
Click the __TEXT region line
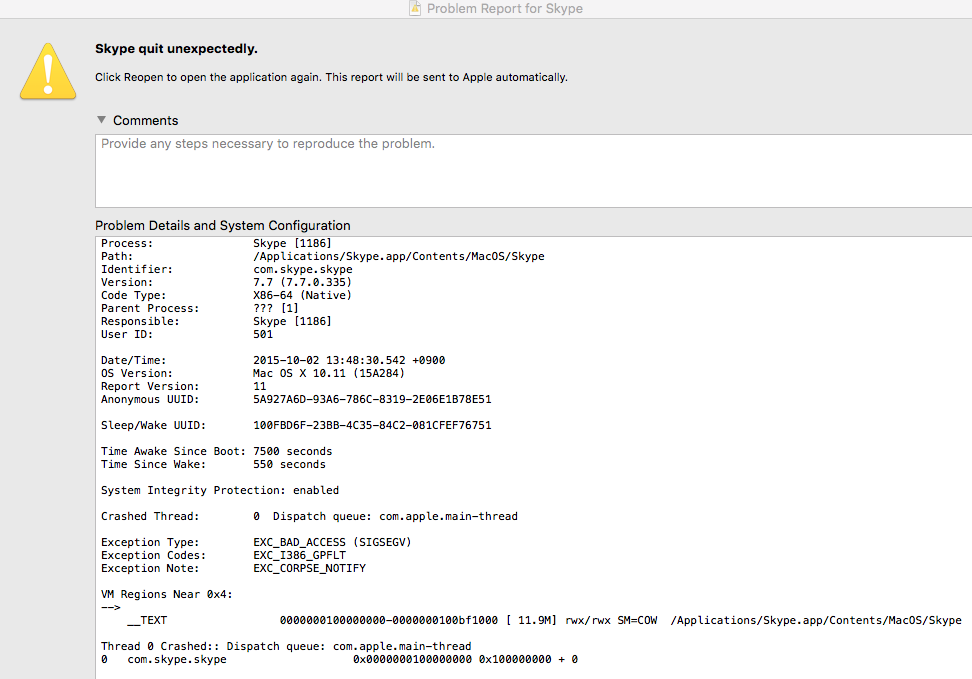544,621
